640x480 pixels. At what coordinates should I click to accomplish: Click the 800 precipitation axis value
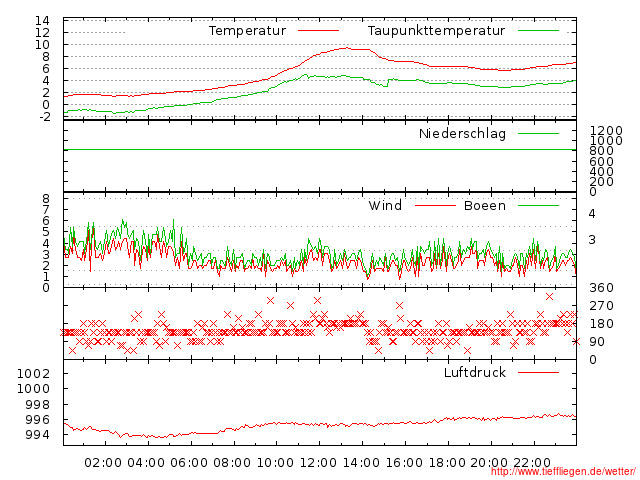602,151
